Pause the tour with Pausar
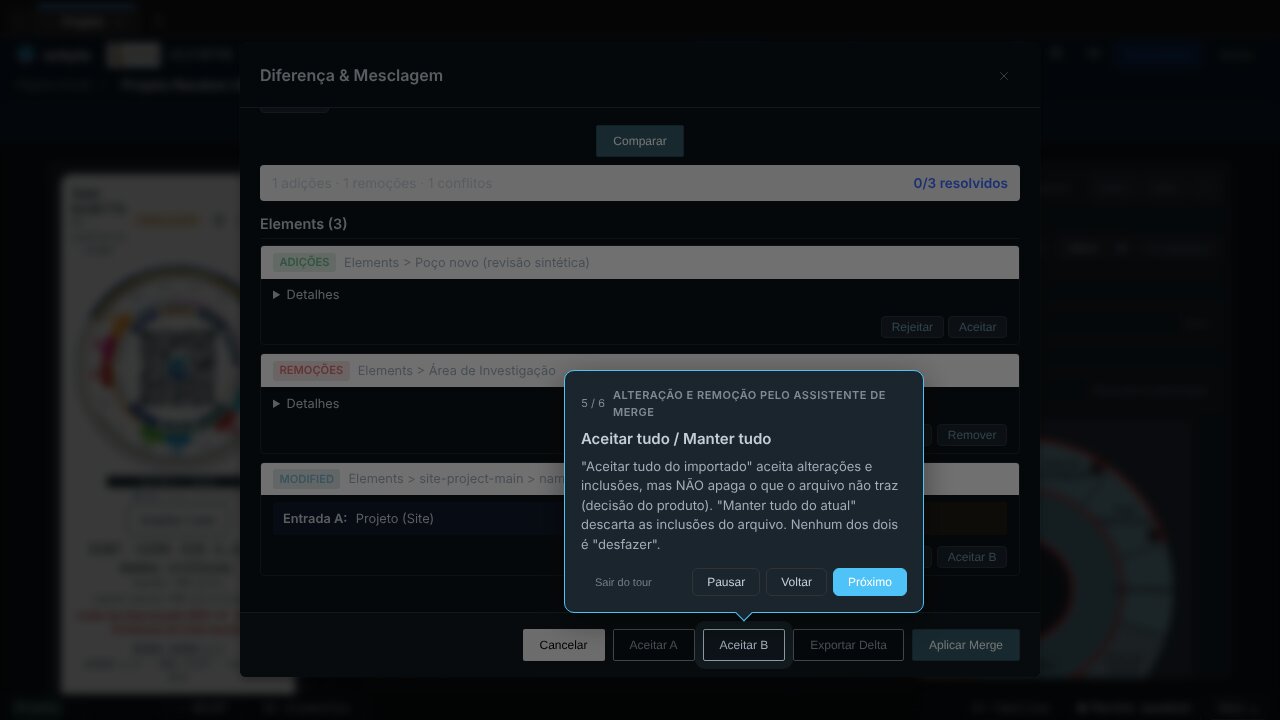The image size is (1280, 720). tap(726, 582)
